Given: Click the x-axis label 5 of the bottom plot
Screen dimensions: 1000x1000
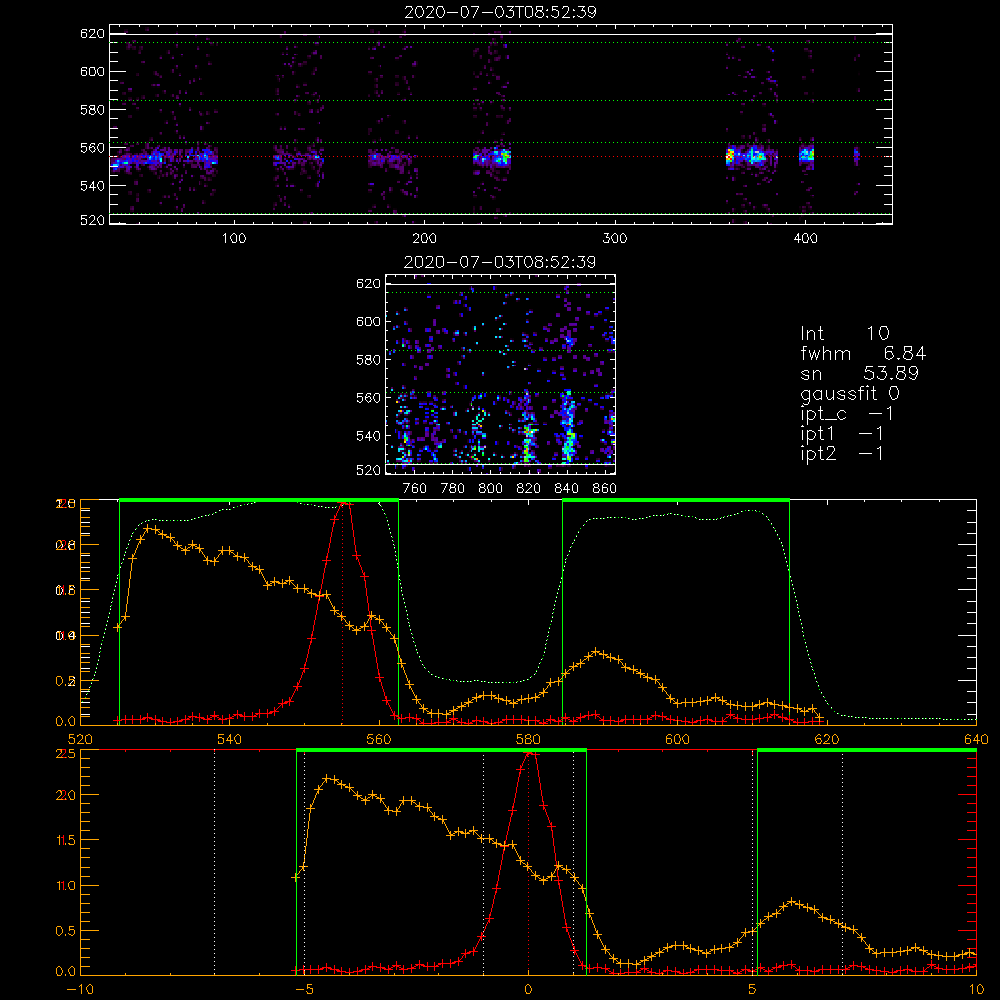Looking at the screenshot, I should [x=753, y=990].
